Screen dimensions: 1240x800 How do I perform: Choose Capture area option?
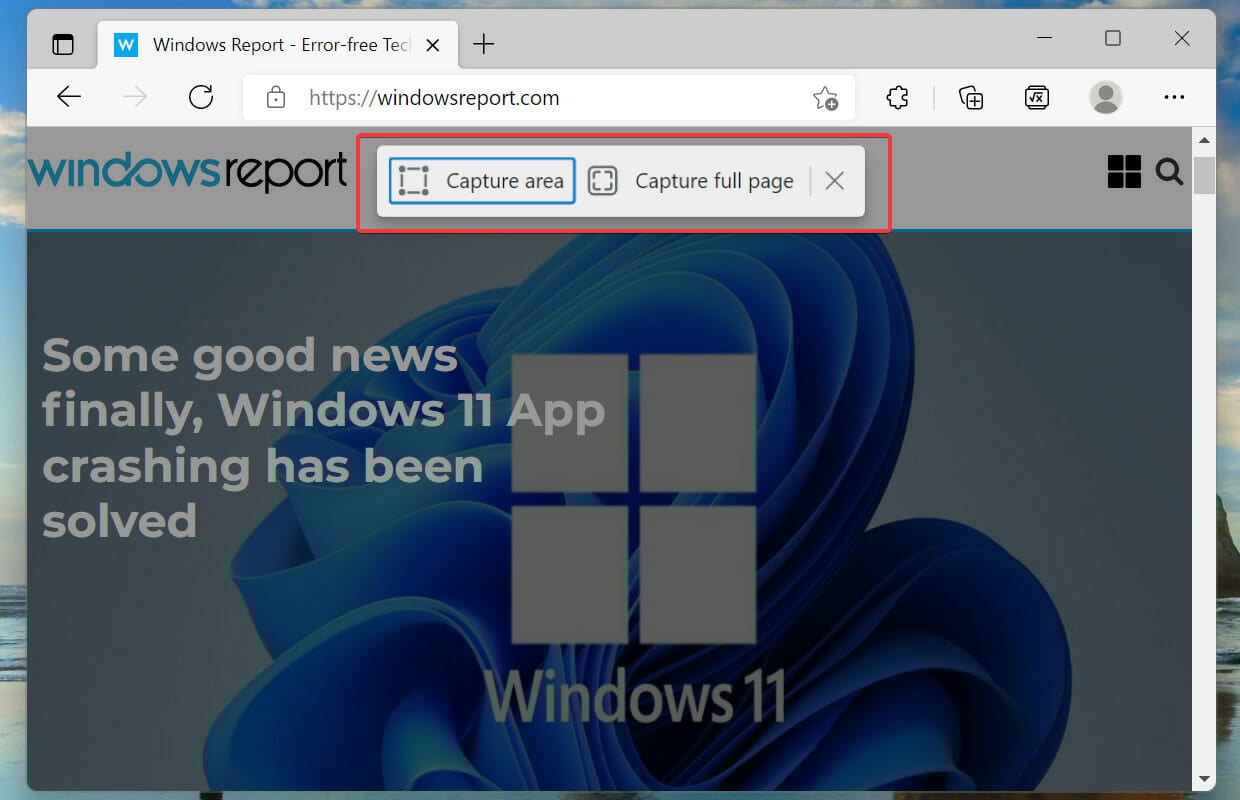pyautogui.click(x=482, y=181)
